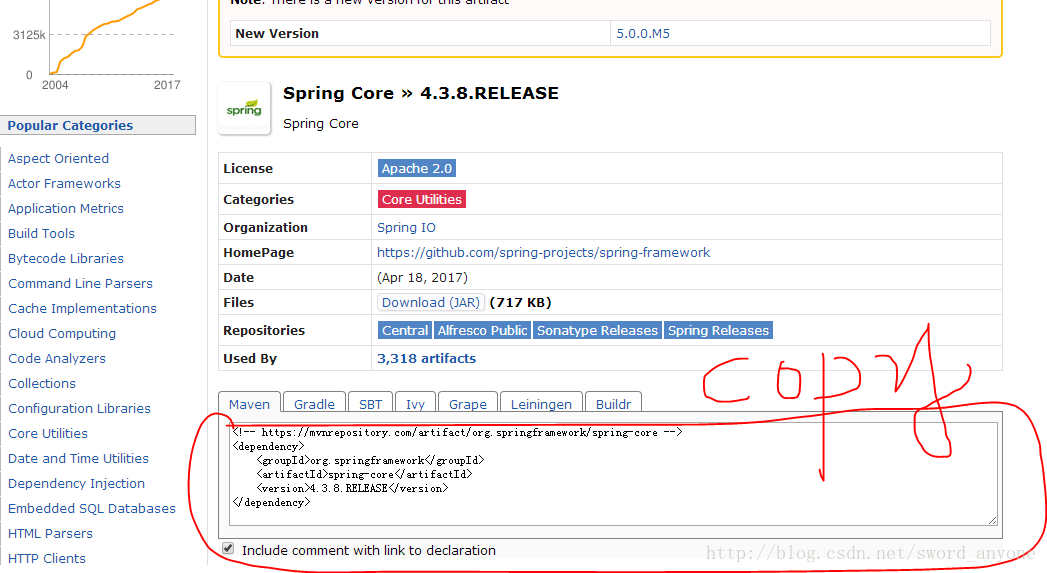Visit the spring-framework GitHub homepage link
The width and height of the screenshot is (1047, 573).
pos(544,252)
